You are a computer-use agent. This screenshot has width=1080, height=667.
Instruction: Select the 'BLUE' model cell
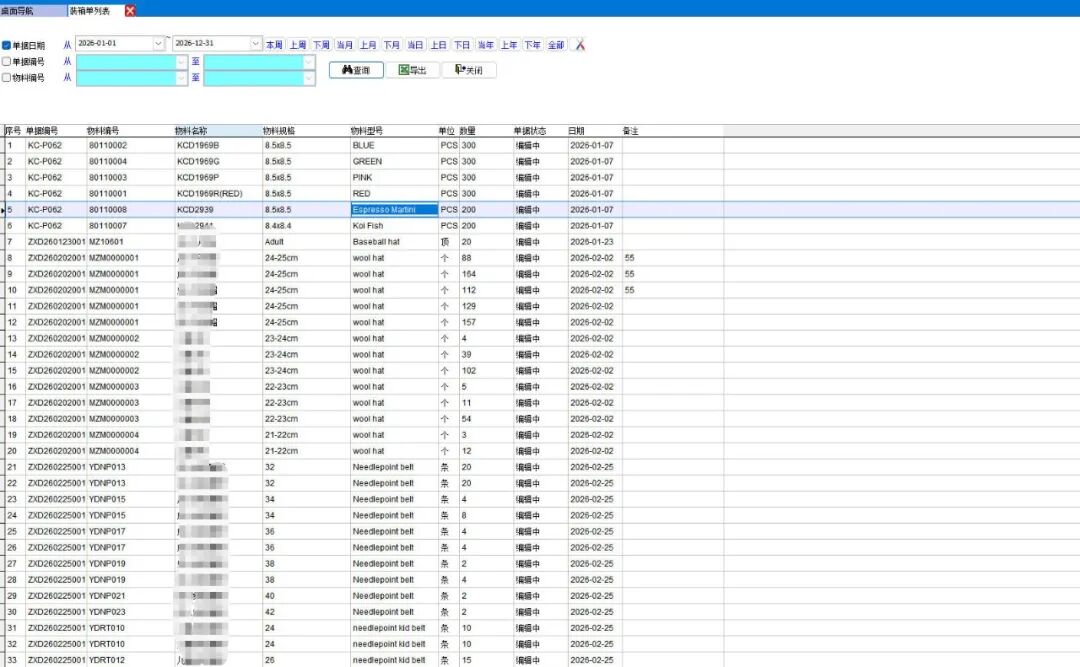click(394, 145)
